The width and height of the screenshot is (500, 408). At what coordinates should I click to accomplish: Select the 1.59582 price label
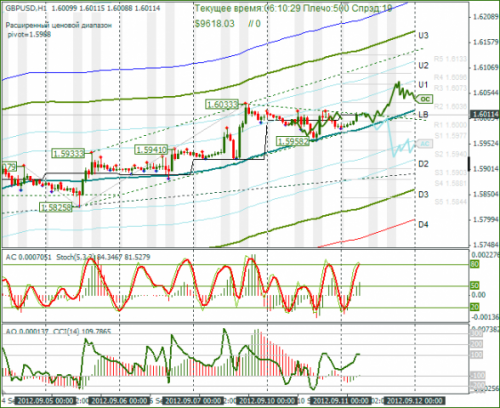293,141
